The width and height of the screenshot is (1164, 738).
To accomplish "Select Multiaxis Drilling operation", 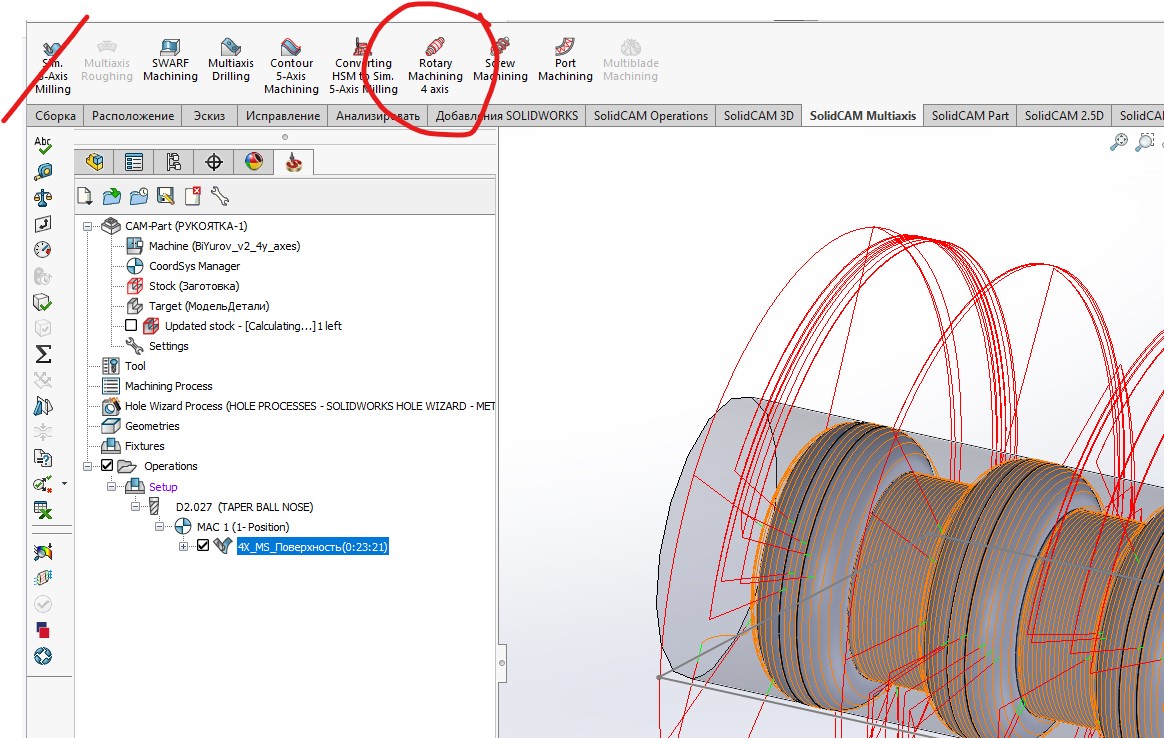I will click(231, 62).
